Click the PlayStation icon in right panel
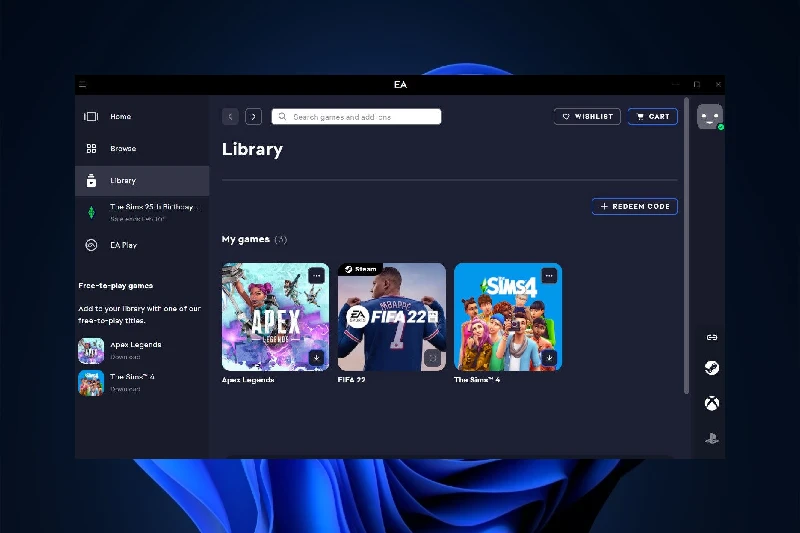Image resolution: width=800 pixels, height=533 pixels. pos(712,439)
